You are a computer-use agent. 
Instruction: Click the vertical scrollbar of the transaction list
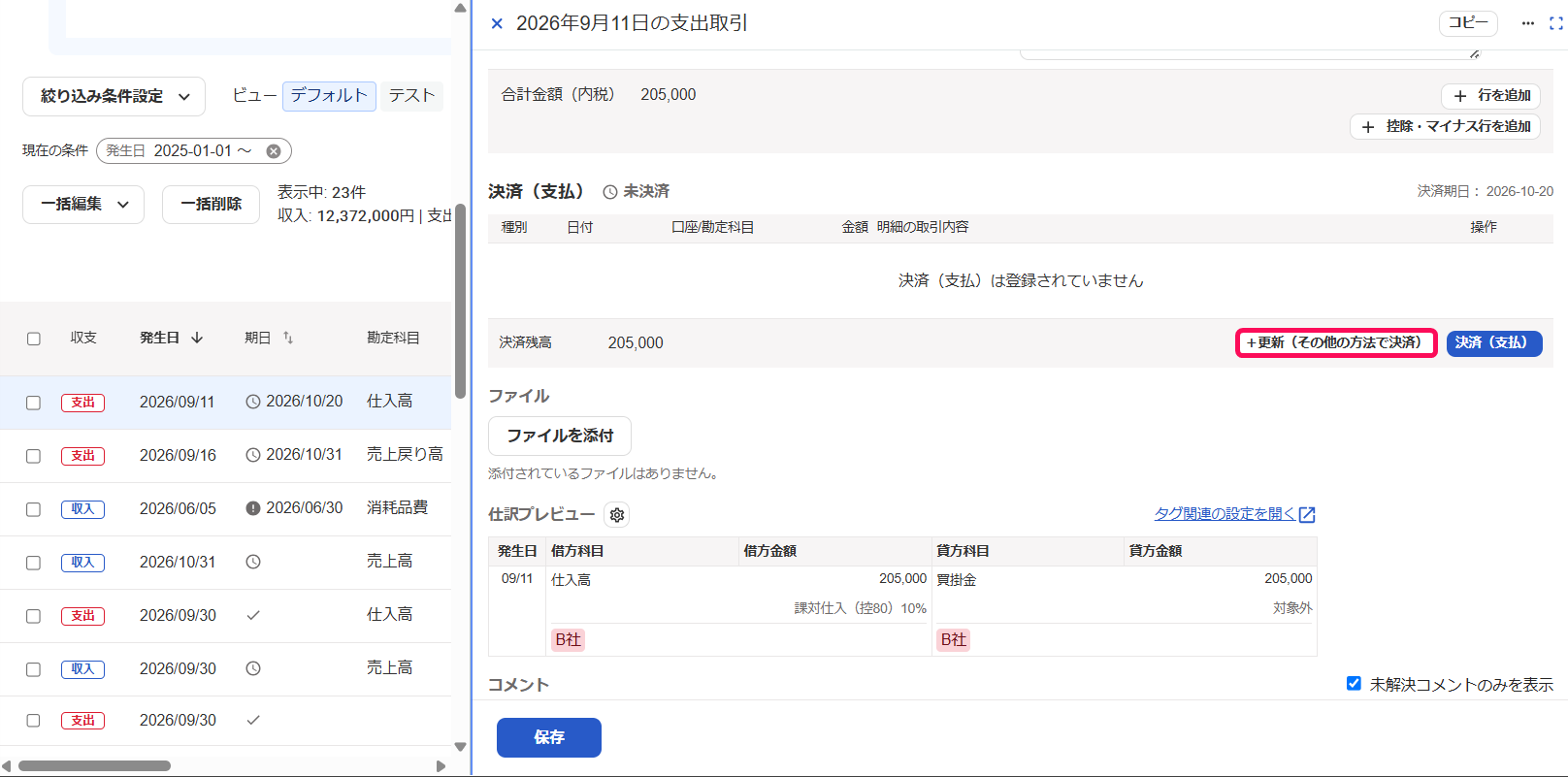(460, 301)
